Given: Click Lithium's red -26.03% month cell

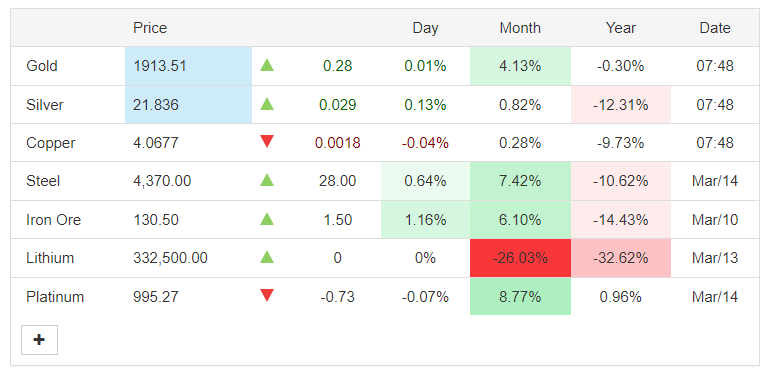Looking at the screenshot, I should [520, 258].
